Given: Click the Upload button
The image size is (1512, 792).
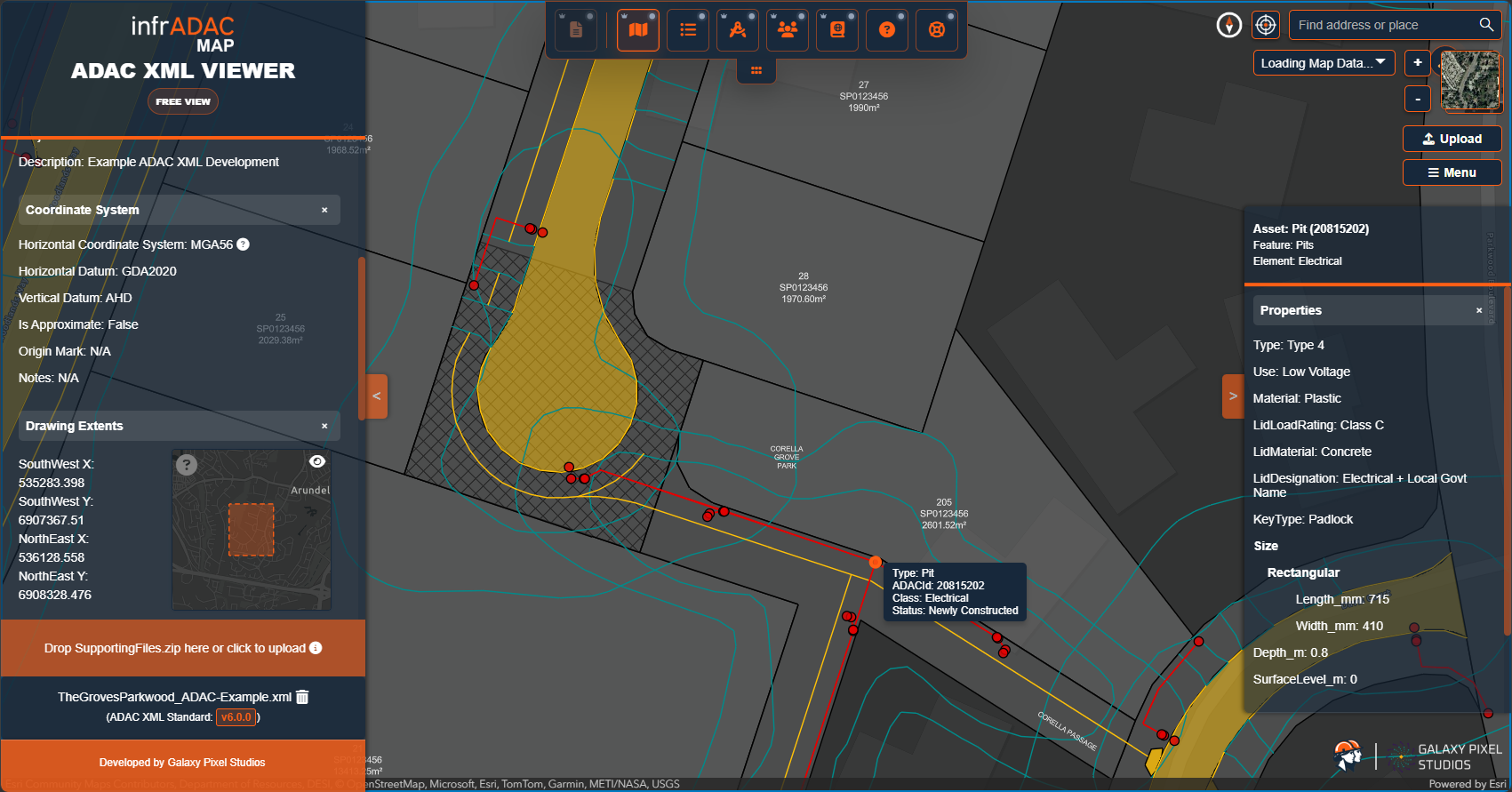Looking at the screenshot, I should pos(1452,139).
